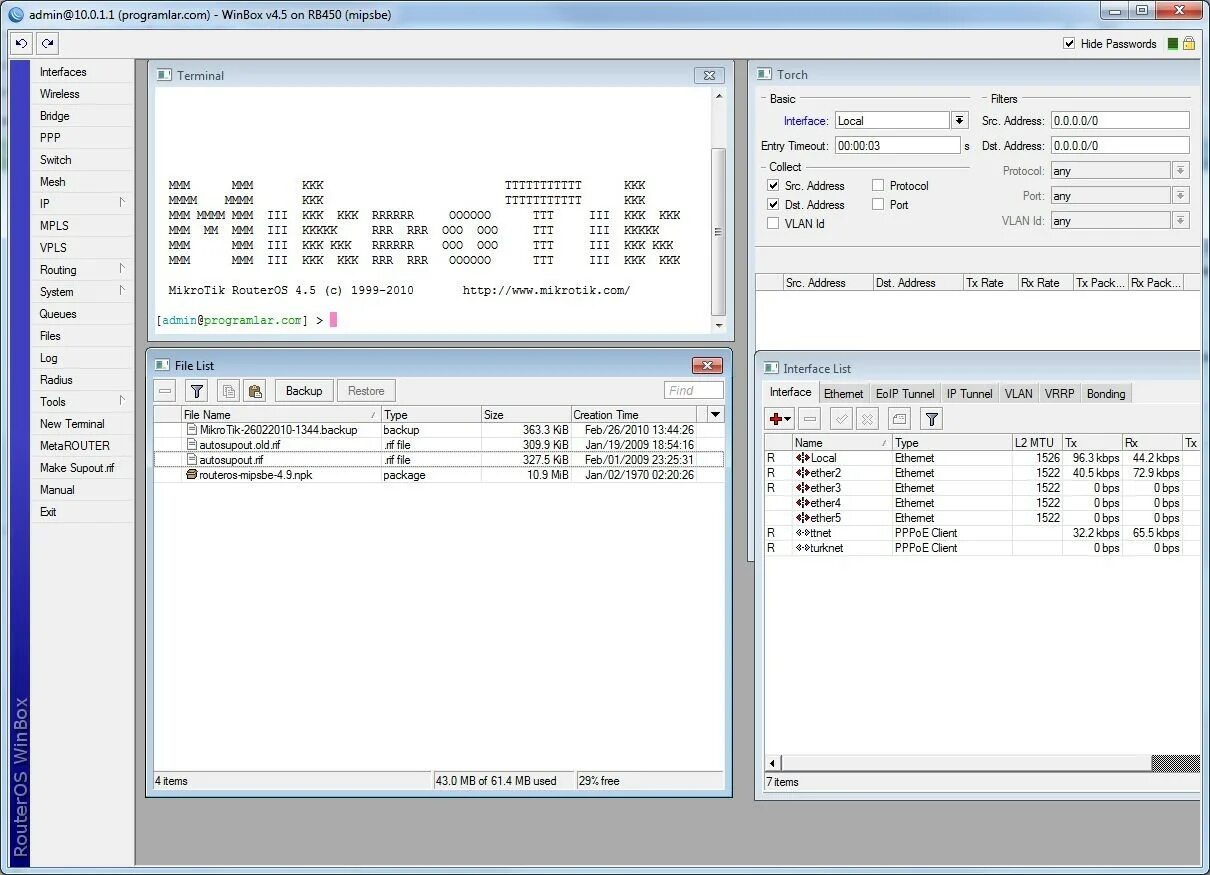This screenshot has height=875, width=1210.
Task: Open the filter funnel in Interface List toolbar
Action: [931, 419]
